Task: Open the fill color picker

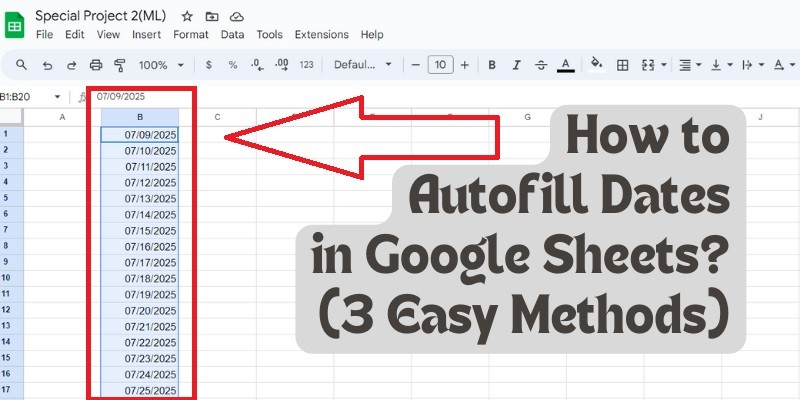Action: point(596,64)
